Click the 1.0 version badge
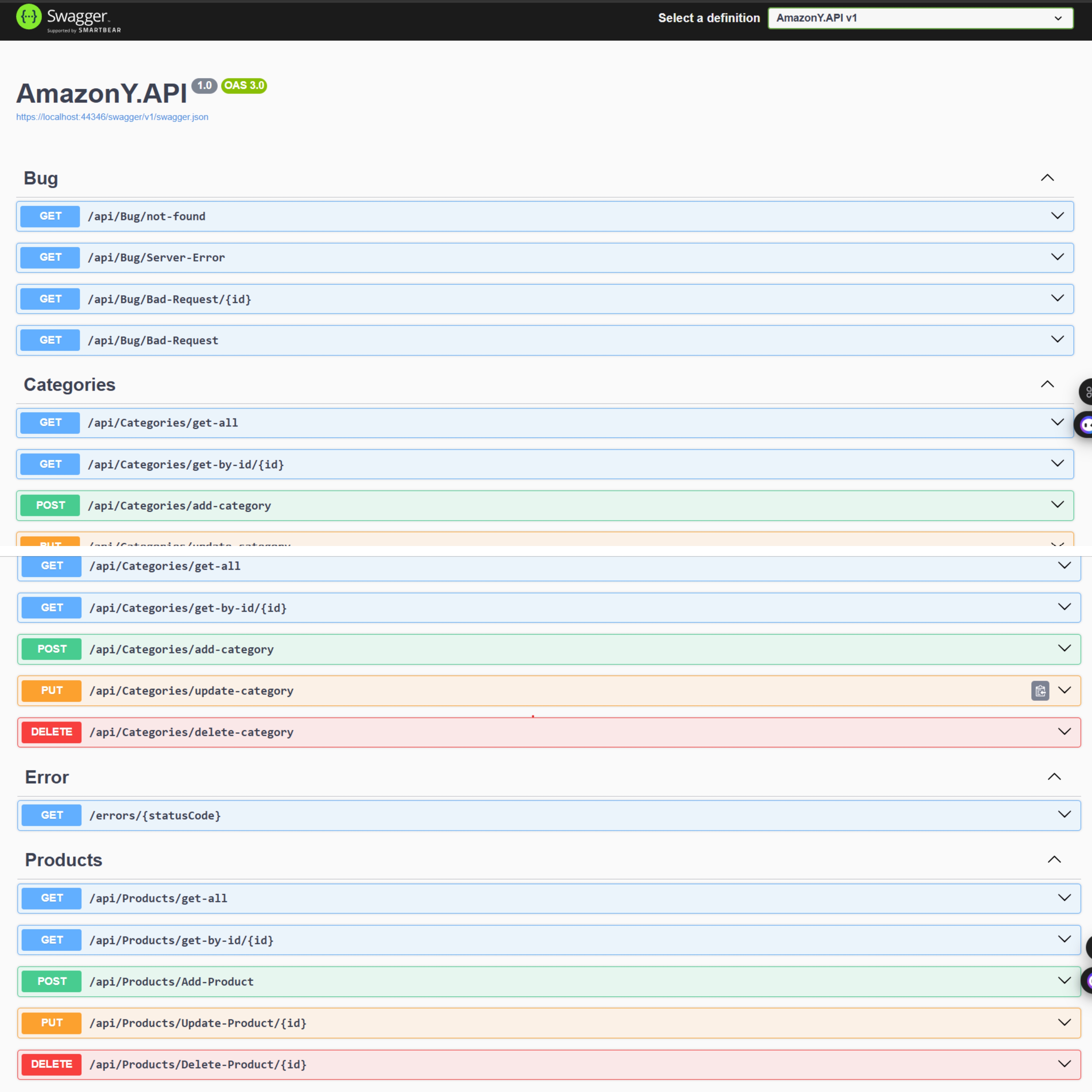The height and width of the screenshot is (1092, 1092). coord(204,86)
